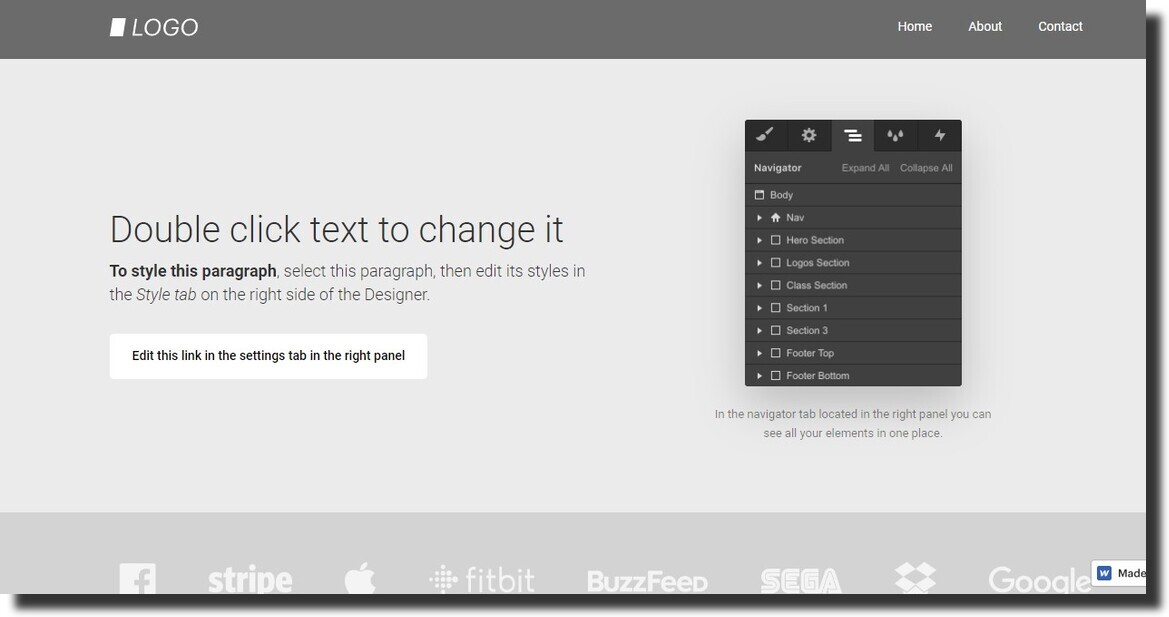Open the Interactions lightning bolt tab icon
Viewport: 1169px width, 617px height.
coord(939,135)
